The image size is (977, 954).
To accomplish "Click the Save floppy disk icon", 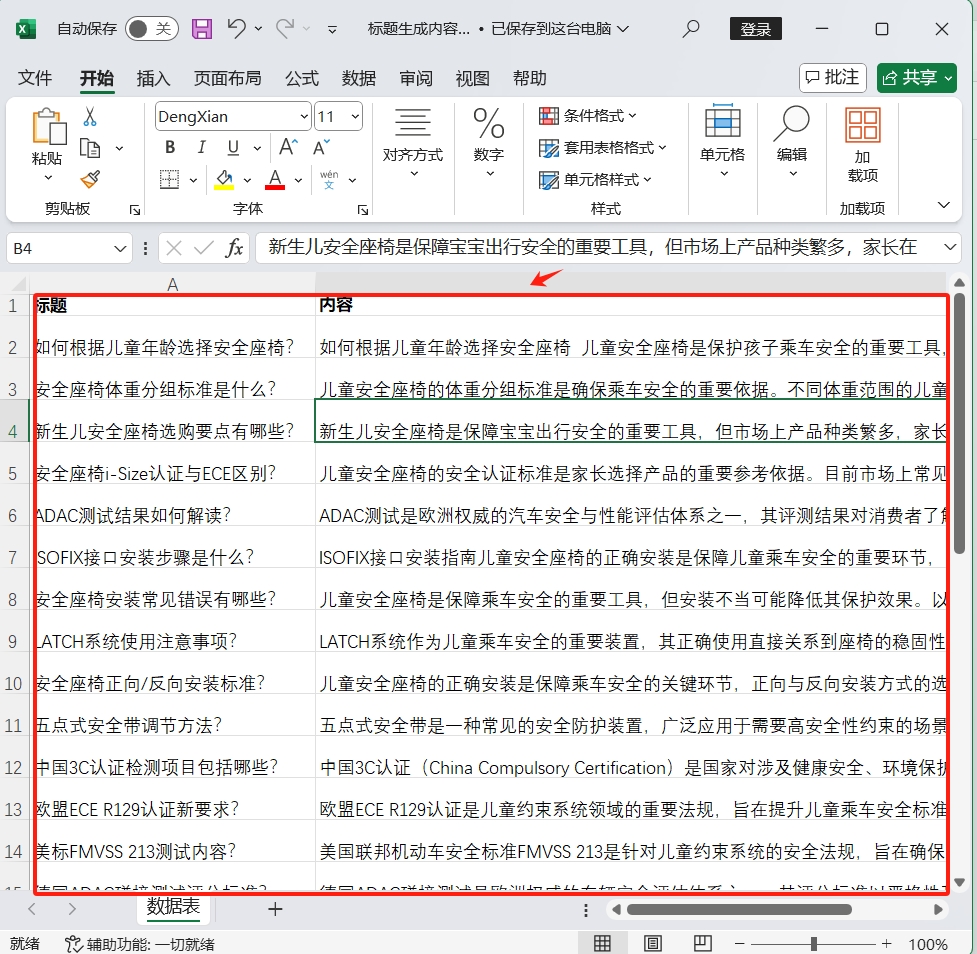I will (201, 29).
